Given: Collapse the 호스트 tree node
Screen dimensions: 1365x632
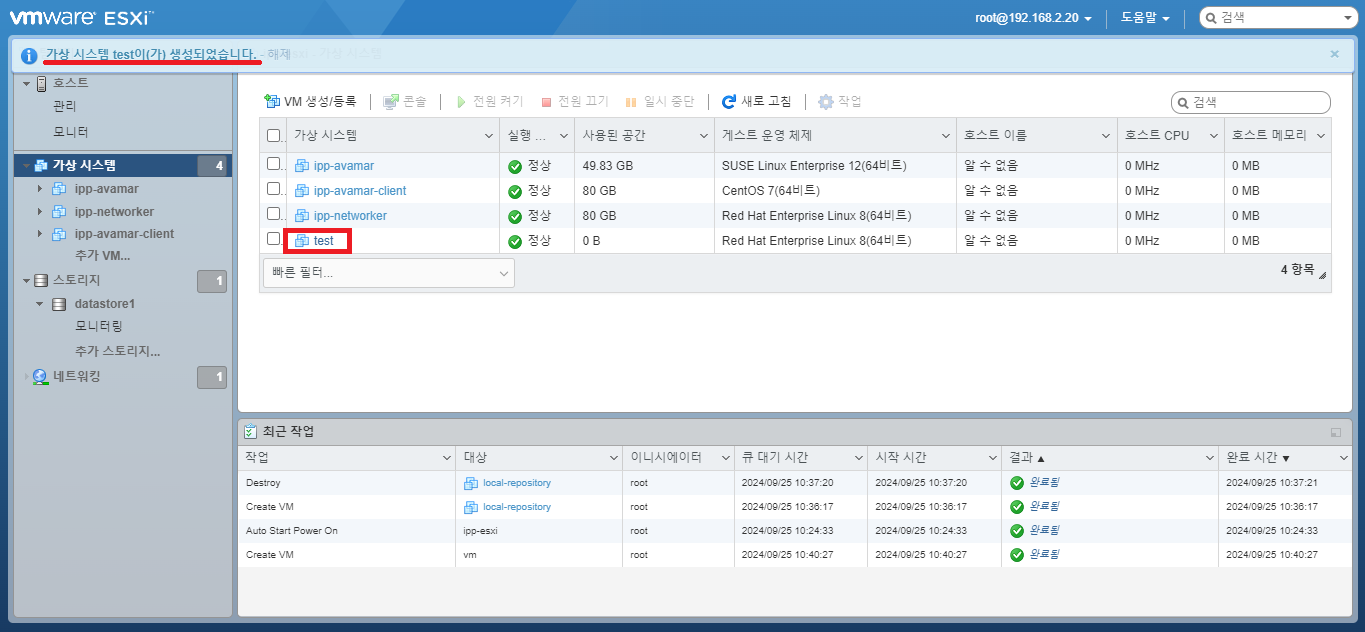Looking at the screenshot, I should (x=27, y=83).
